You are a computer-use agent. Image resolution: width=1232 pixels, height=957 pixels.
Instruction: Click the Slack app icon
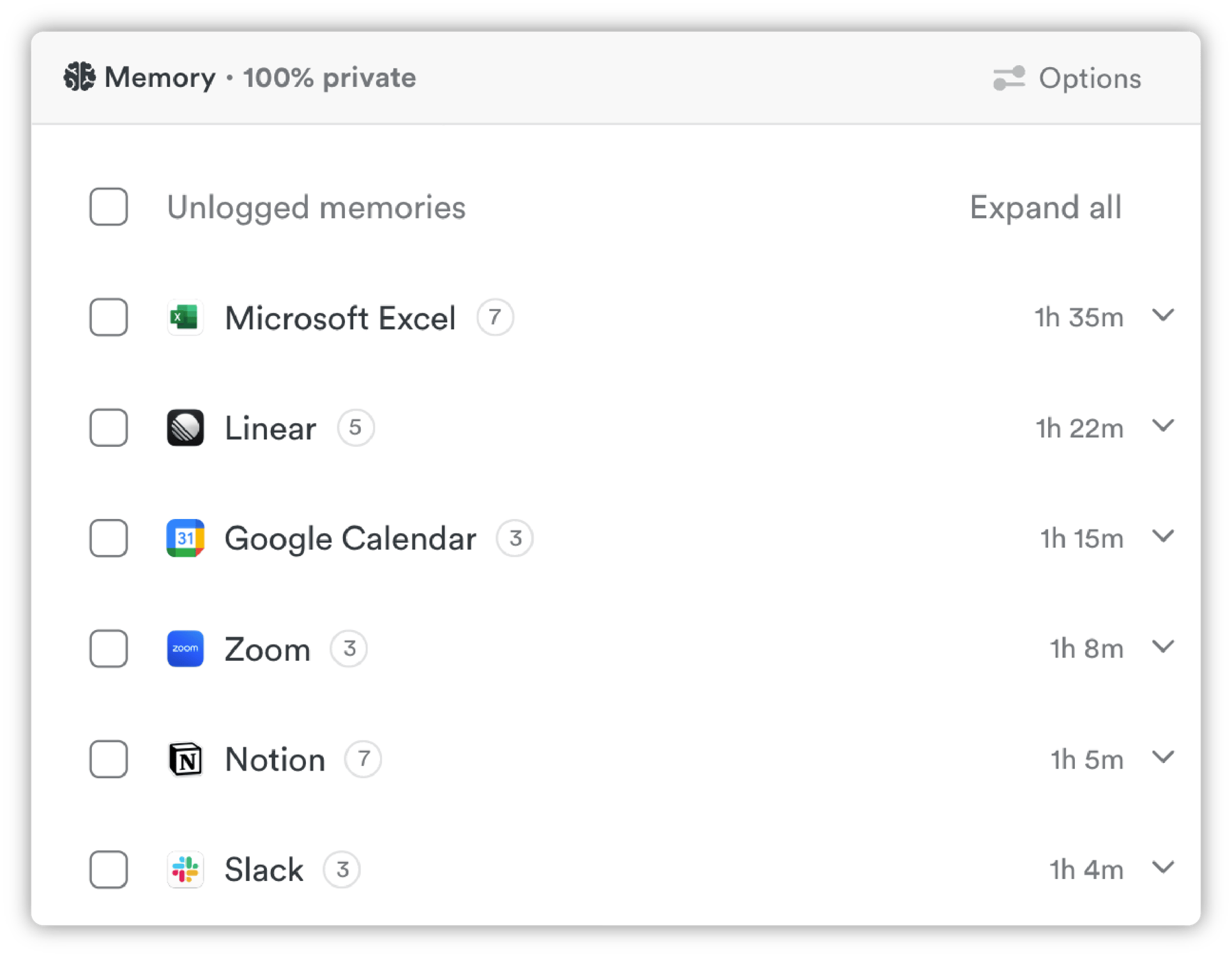click(x=185, y=870)
